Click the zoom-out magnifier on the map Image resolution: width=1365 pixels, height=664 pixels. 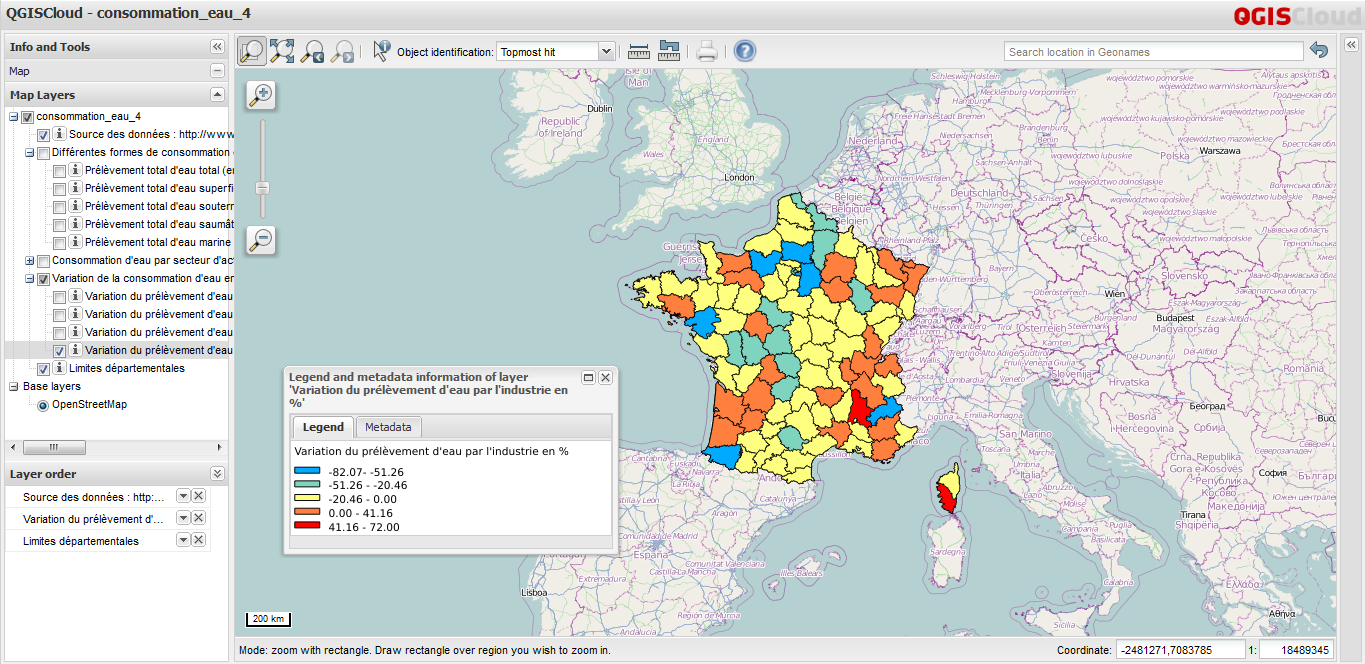tap(260, 240)
